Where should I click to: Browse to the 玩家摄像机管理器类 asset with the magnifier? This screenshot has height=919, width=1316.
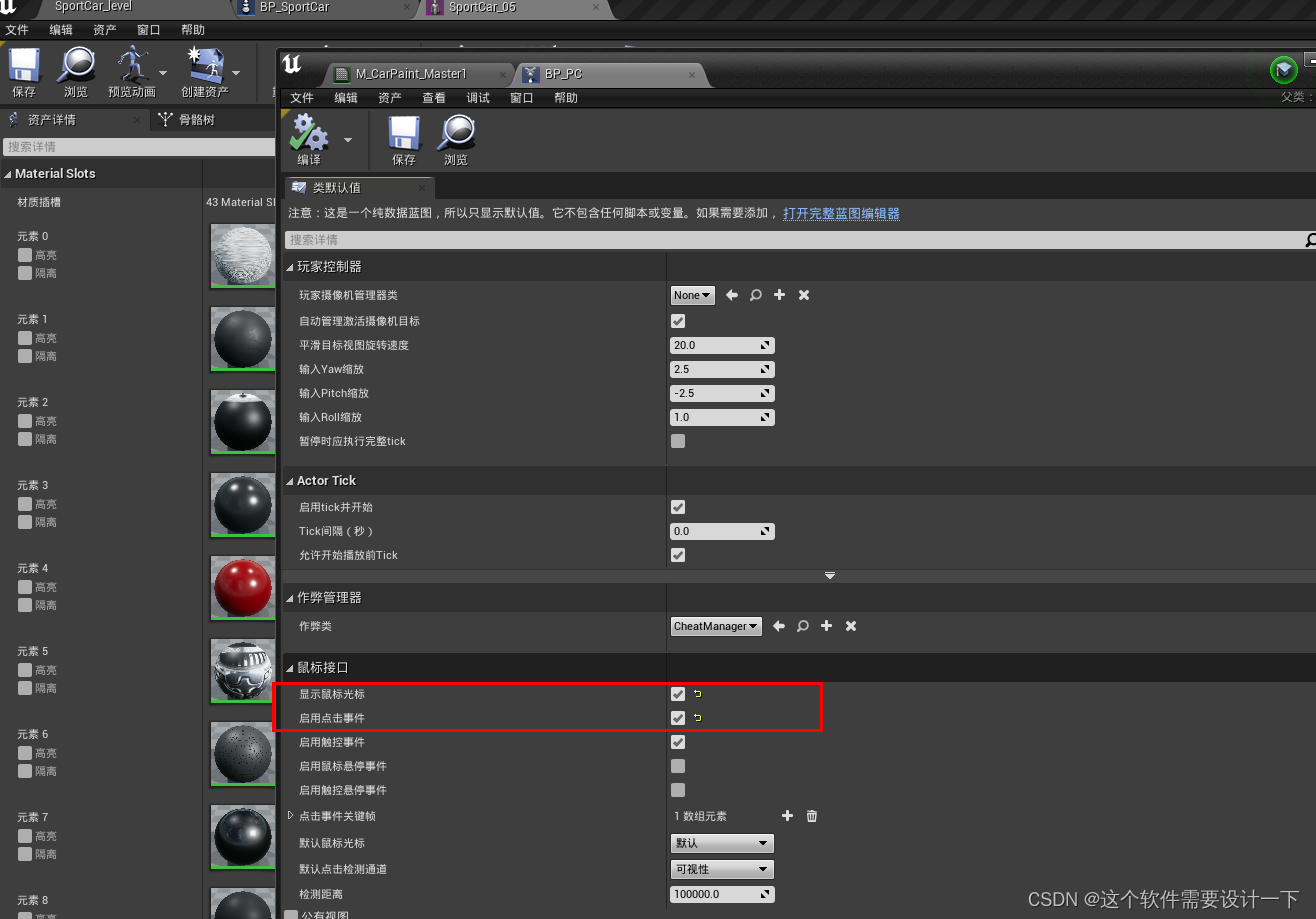pyautogui.click(x=756, y=295)
